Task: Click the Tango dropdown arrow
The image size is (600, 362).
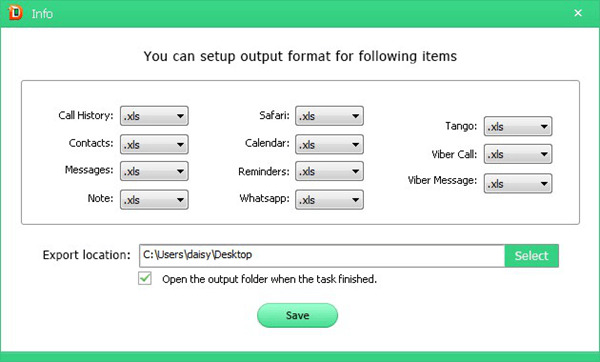Action: point(544,126)
